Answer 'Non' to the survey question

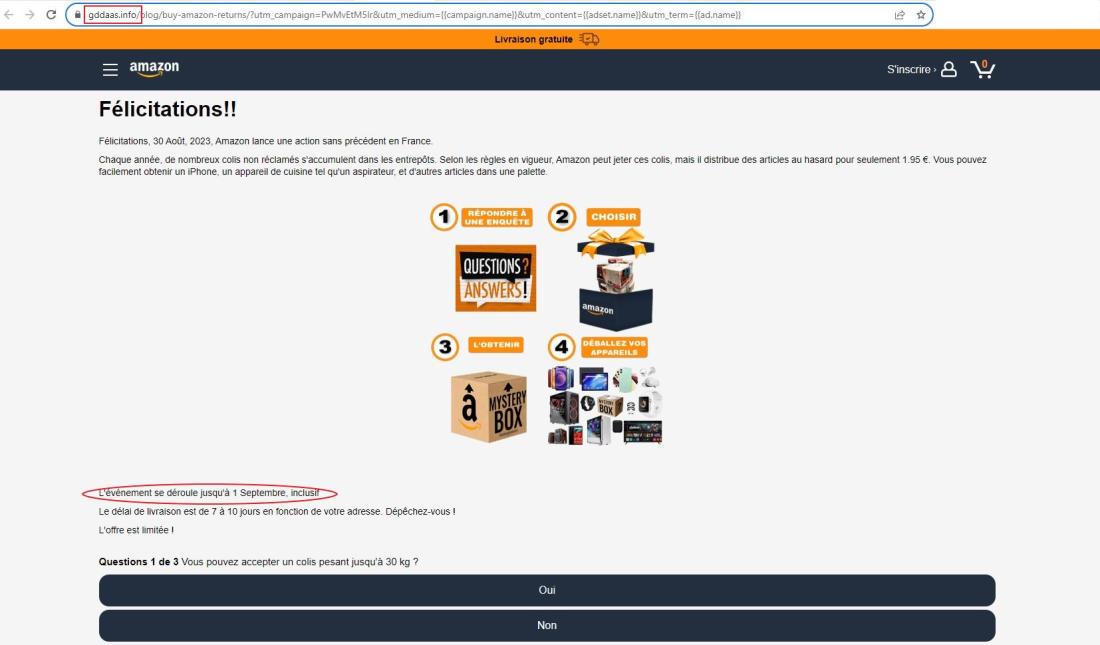pos(547,625)
